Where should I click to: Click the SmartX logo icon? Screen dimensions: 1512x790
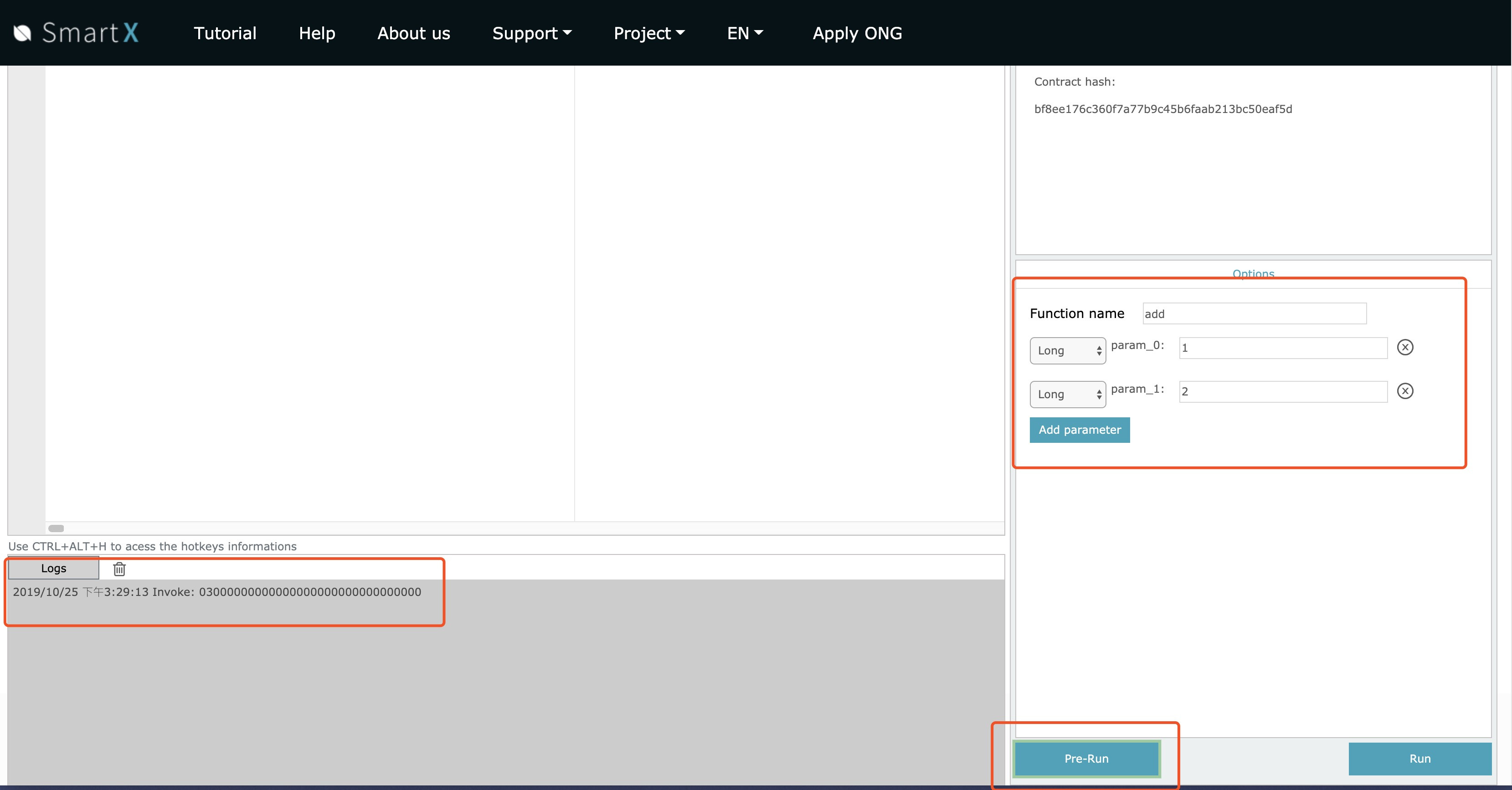tap(22, 33)
